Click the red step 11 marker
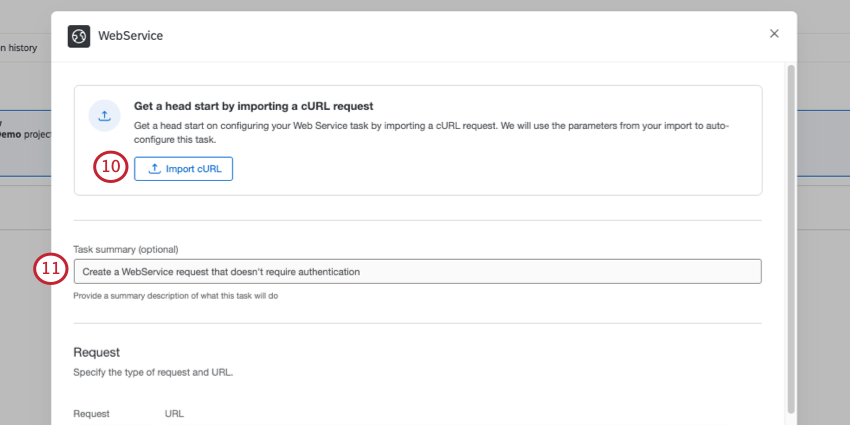Image resolution: width=850 pixels, height=425 pixels. [51, 269]
